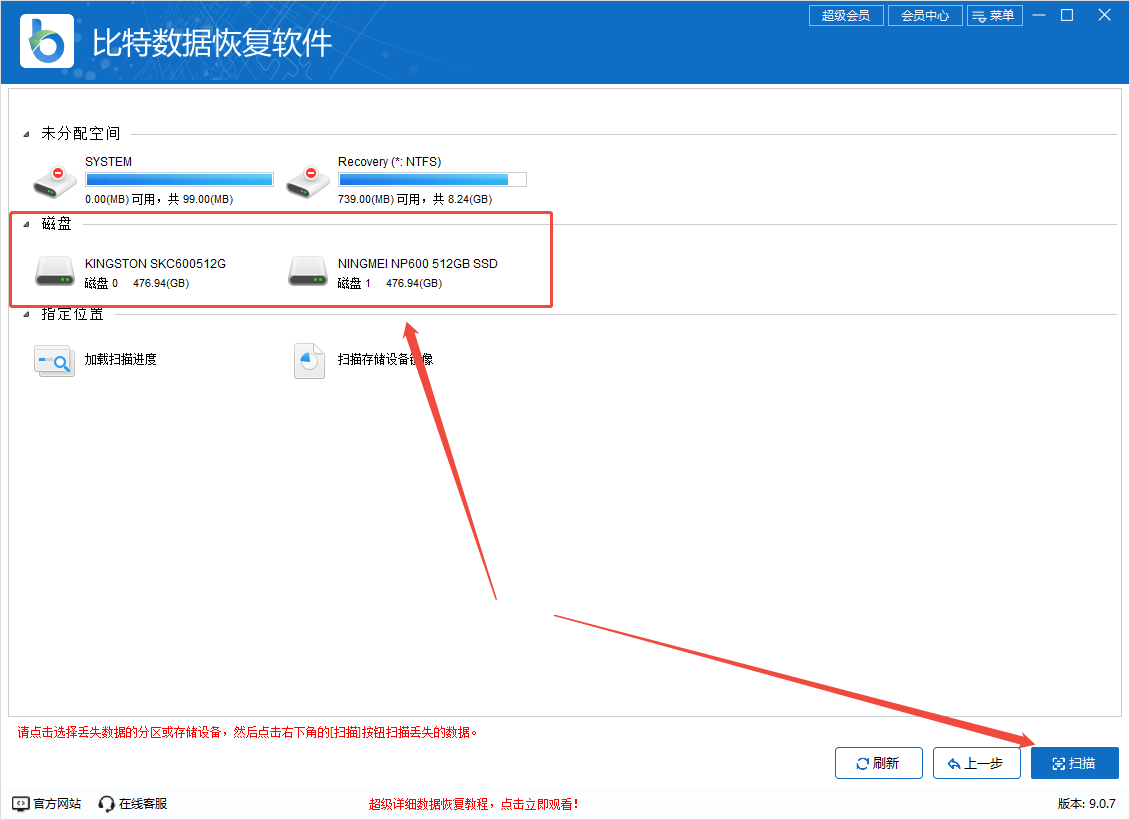Select the KINGSTON SKC600512G disk icon
Screen dimensions: 1130x820
pos(55,272)
